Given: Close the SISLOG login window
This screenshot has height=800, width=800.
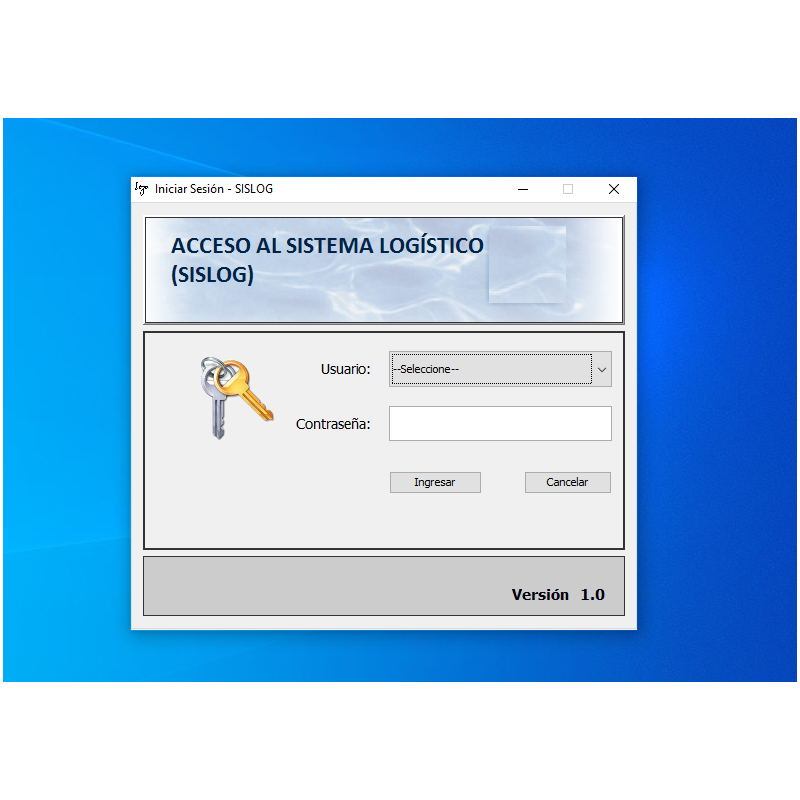Looking at the screenshot, I should (x=614, y=189).
